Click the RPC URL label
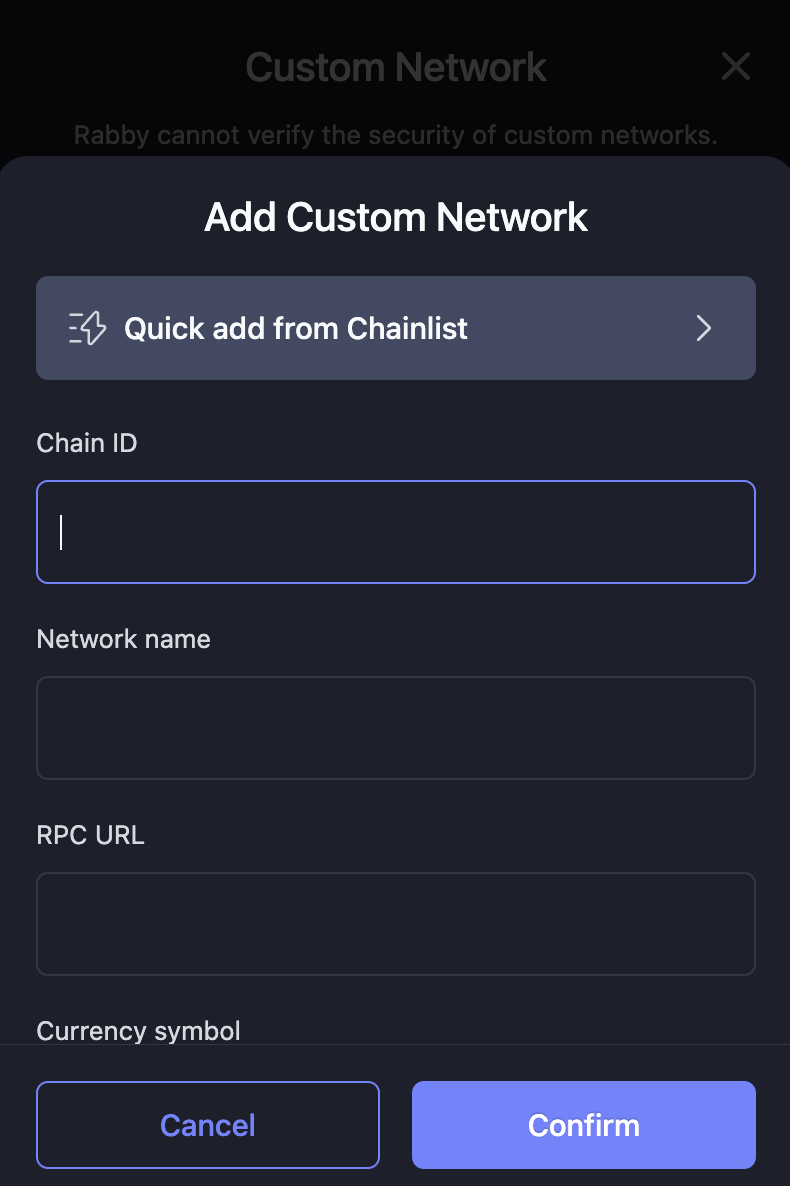Image resolution: width=790 pixels, height=1186 pixels. [90, 835]
